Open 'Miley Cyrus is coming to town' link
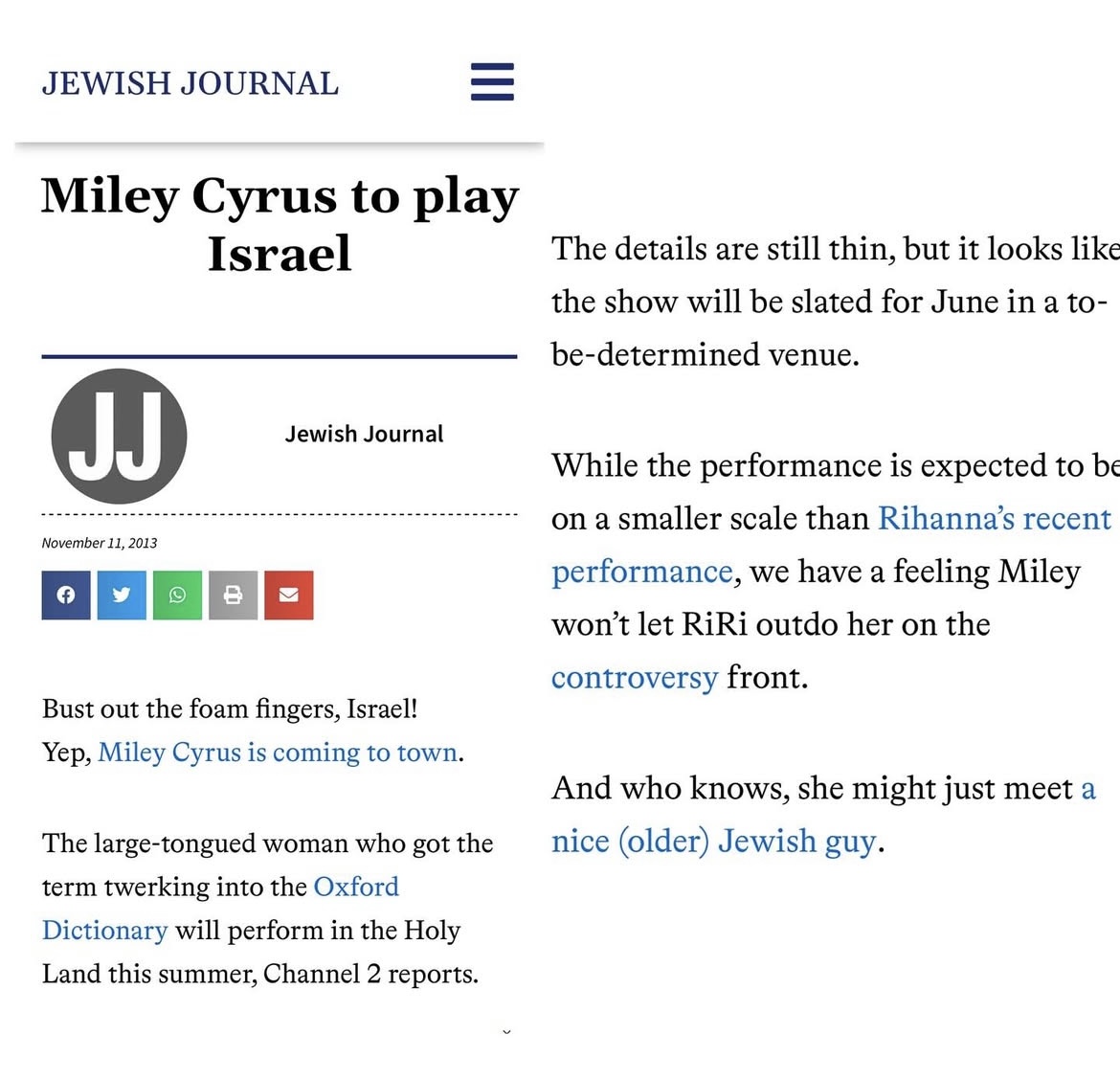 point(278,753)
